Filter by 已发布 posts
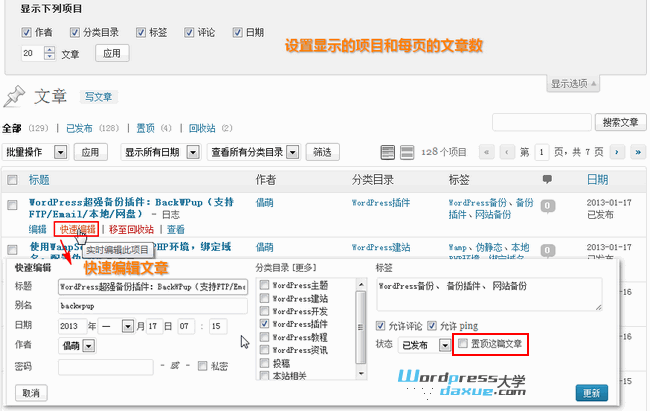The width and height of the screenshot is (650, 411). (x=79, y=128)
